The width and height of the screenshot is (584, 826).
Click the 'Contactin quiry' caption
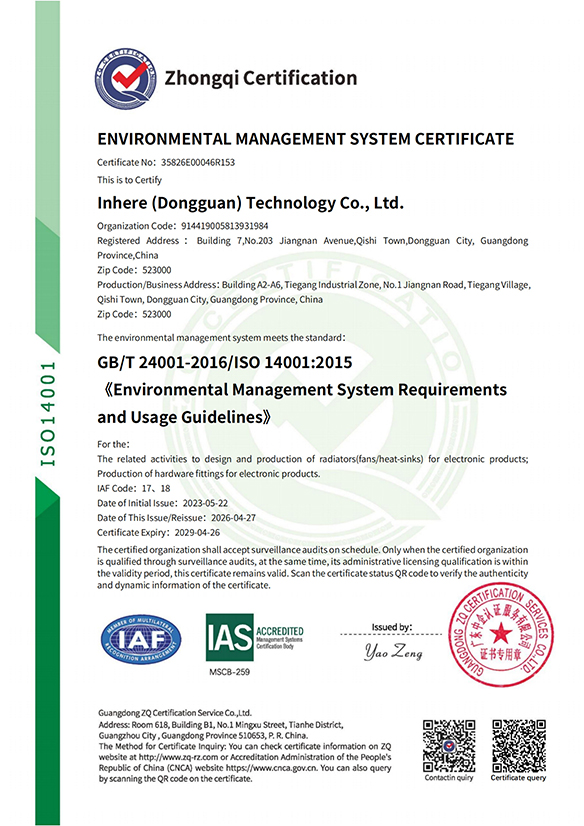click(x=449, y=778)
